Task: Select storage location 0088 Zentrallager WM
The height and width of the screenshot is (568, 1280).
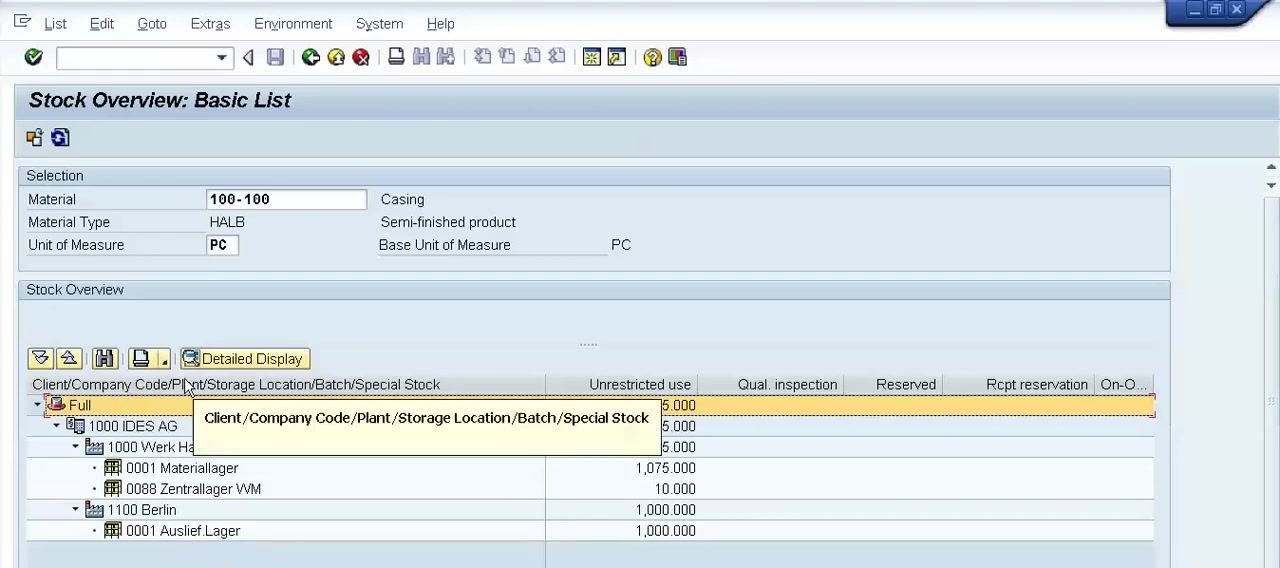Action: tap(193, 489)
